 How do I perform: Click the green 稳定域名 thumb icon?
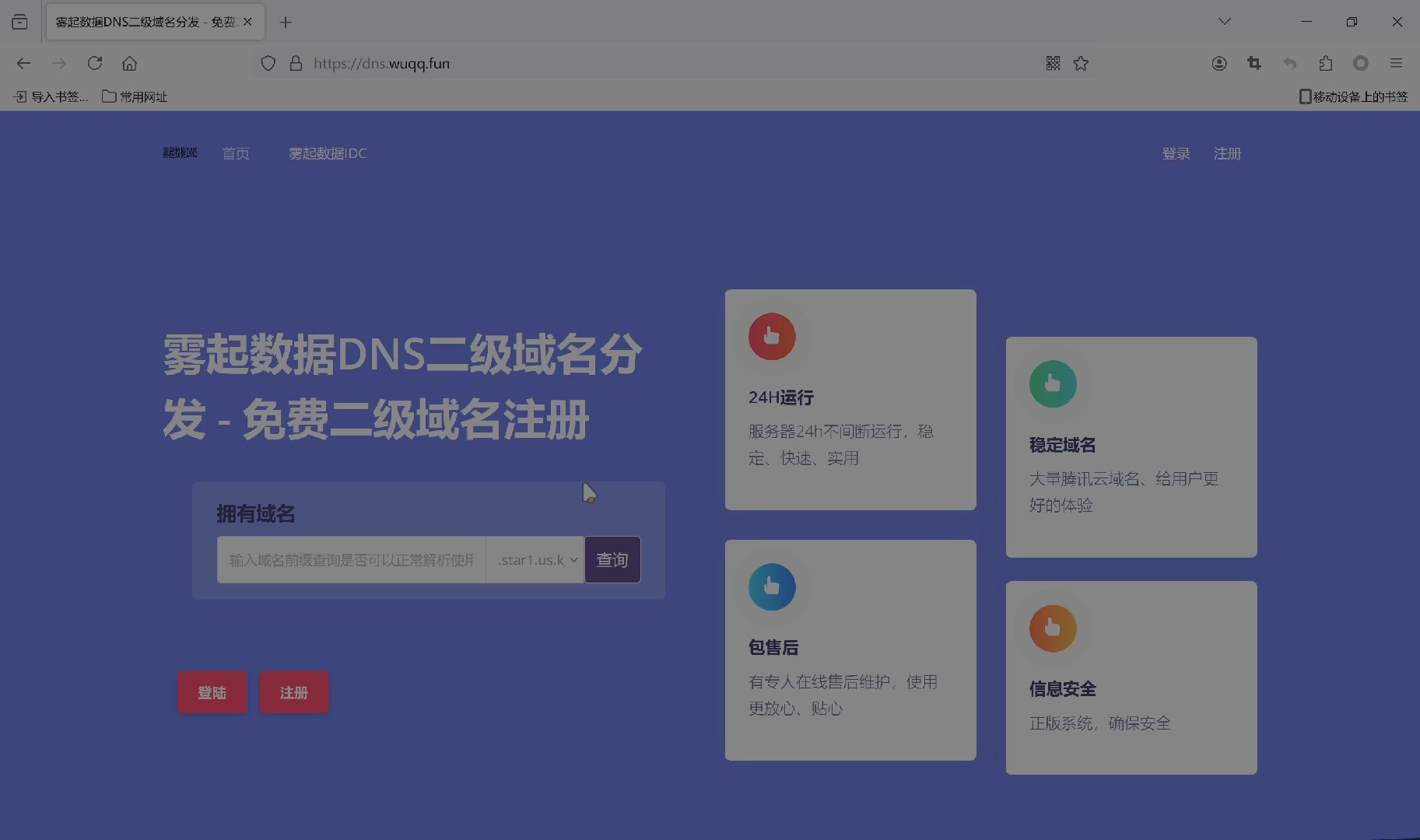click(x=1053, y=383)
